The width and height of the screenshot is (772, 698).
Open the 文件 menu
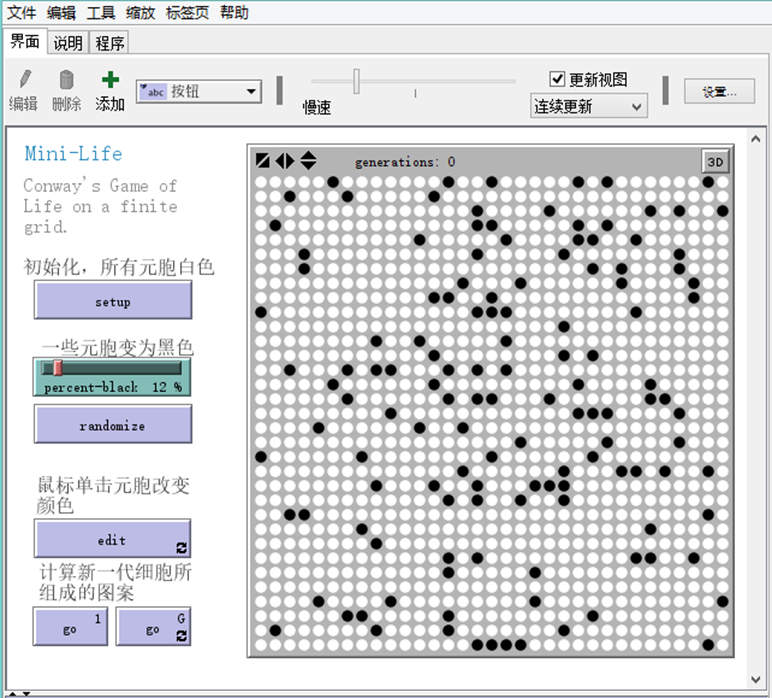[x=22, y=12]
